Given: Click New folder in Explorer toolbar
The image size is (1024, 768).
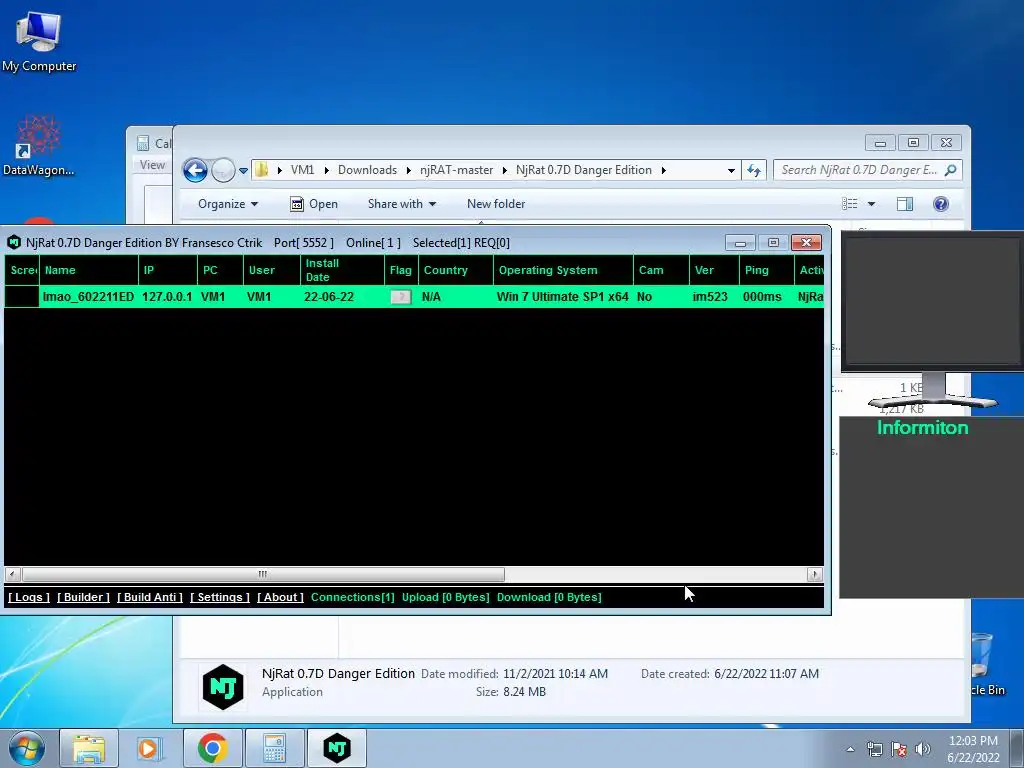Looking at the screenshot, I should [x=496, y=204].
